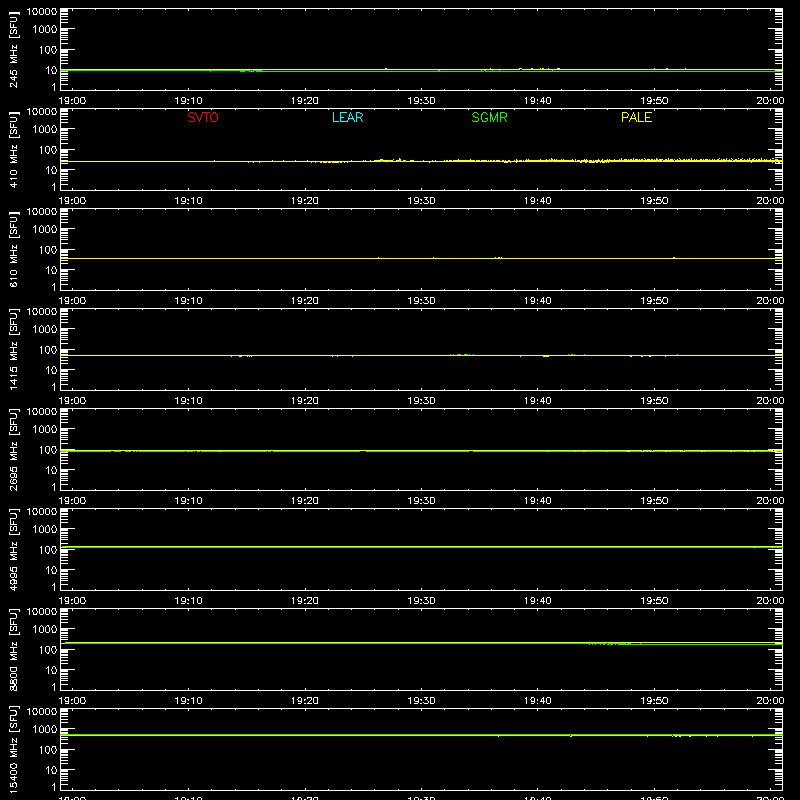Viewport: 800px width, 800px height.
Task: Click the 10 tick of the 1415 MHz plot
Action: (51, 370)
